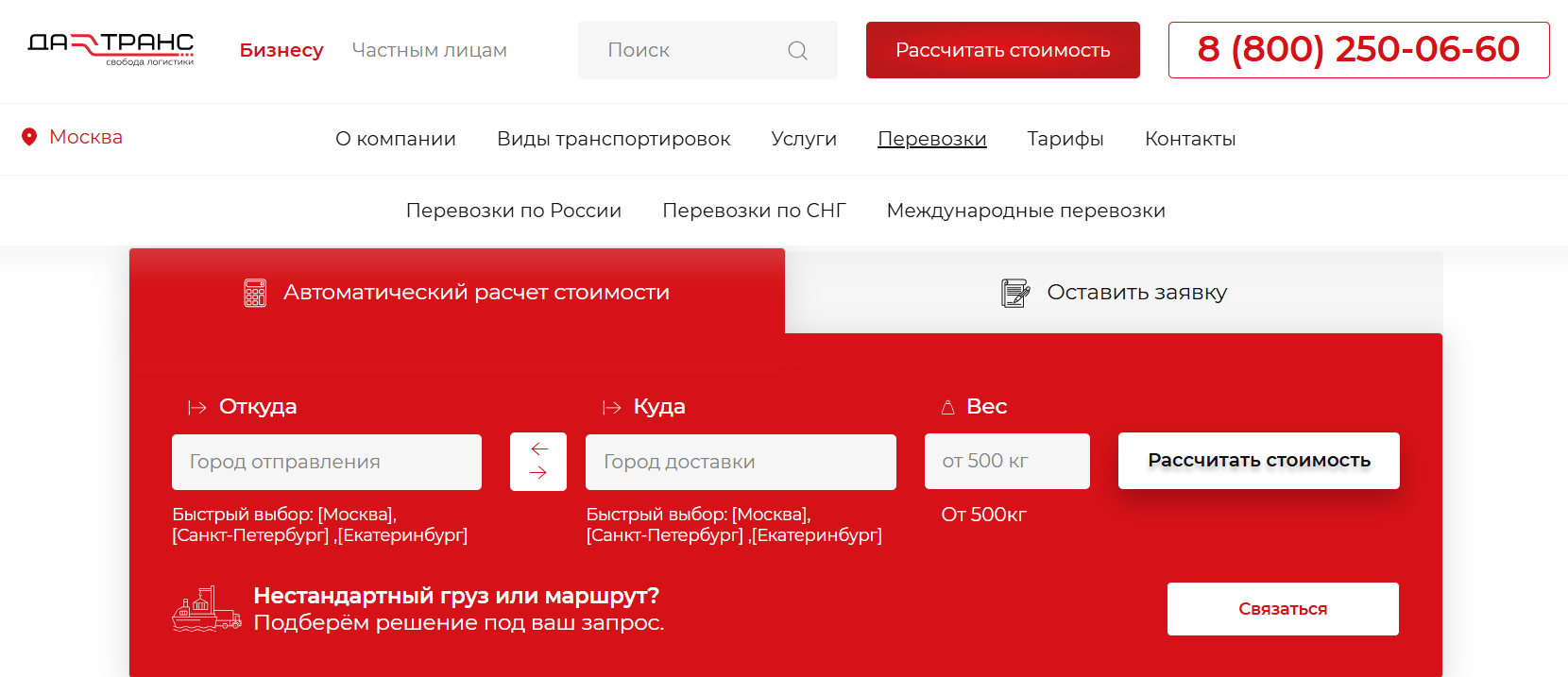
Task: Switch to the Оставить заявку tab
Action: pos(1114,292)
